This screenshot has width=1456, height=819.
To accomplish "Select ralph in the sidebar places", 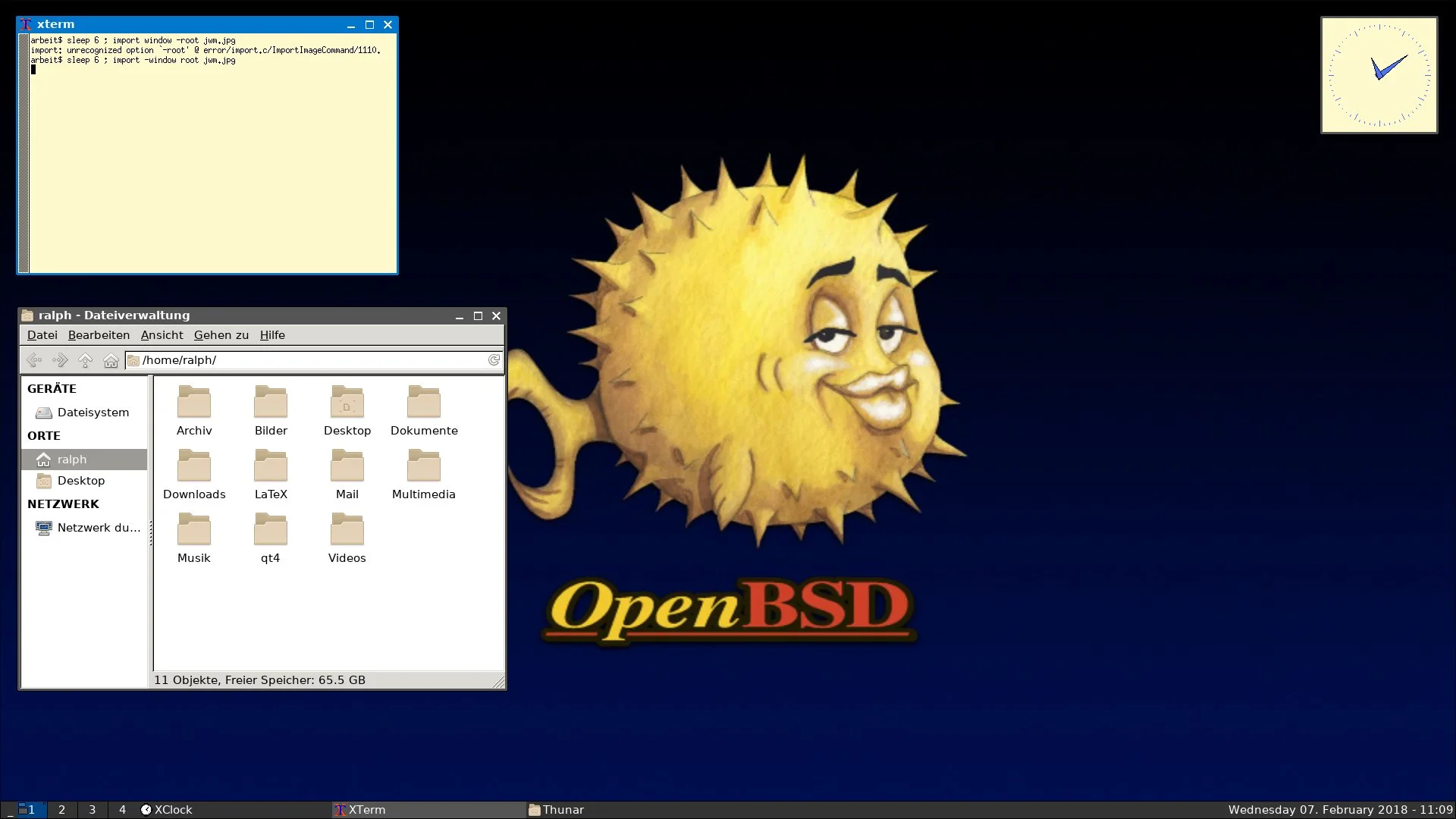I will [83, 460].
